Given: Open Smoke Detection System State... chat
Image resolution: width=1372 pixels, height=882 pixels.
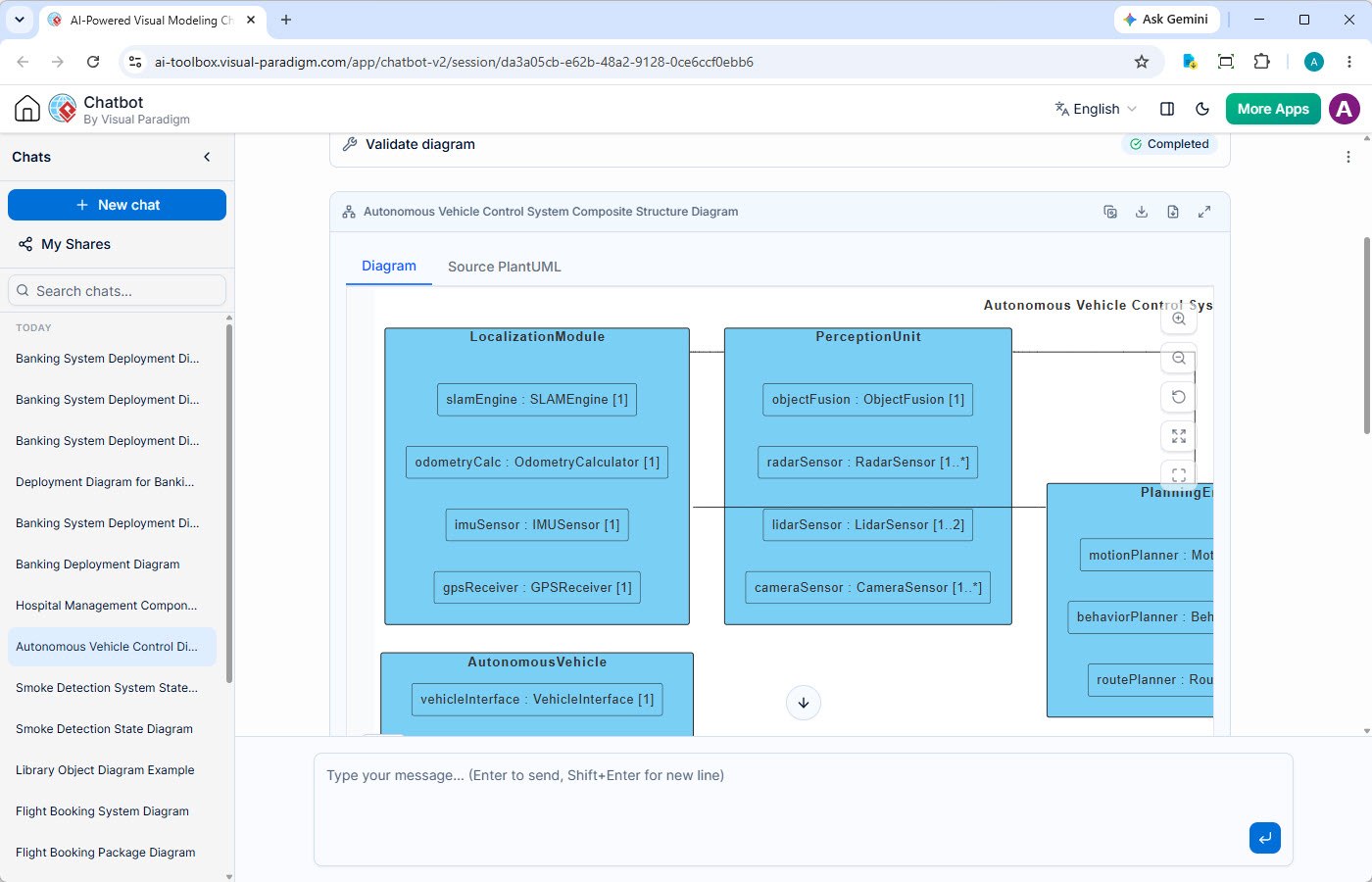Looking at the screenshot, I should (x=112, y=688).
